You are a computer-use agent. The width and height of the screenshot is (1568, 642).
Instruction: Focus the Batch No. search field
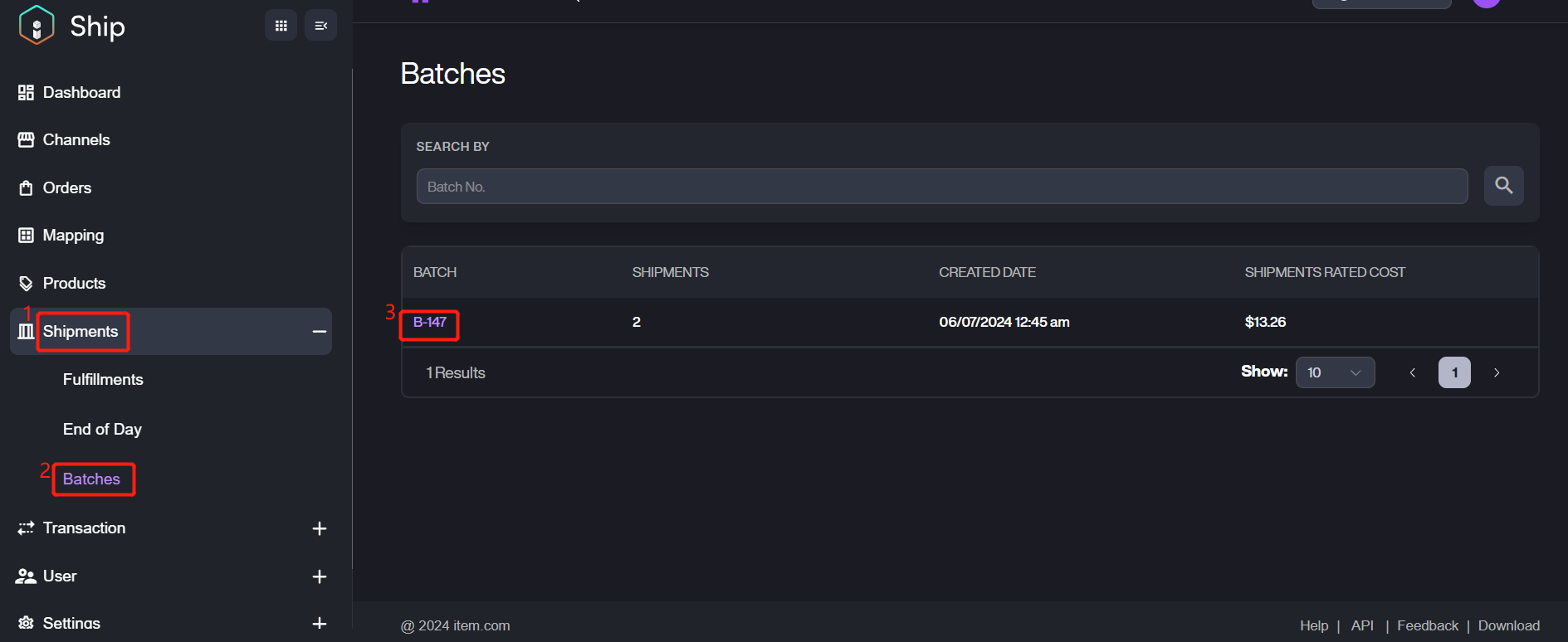(x=941, y=187)
